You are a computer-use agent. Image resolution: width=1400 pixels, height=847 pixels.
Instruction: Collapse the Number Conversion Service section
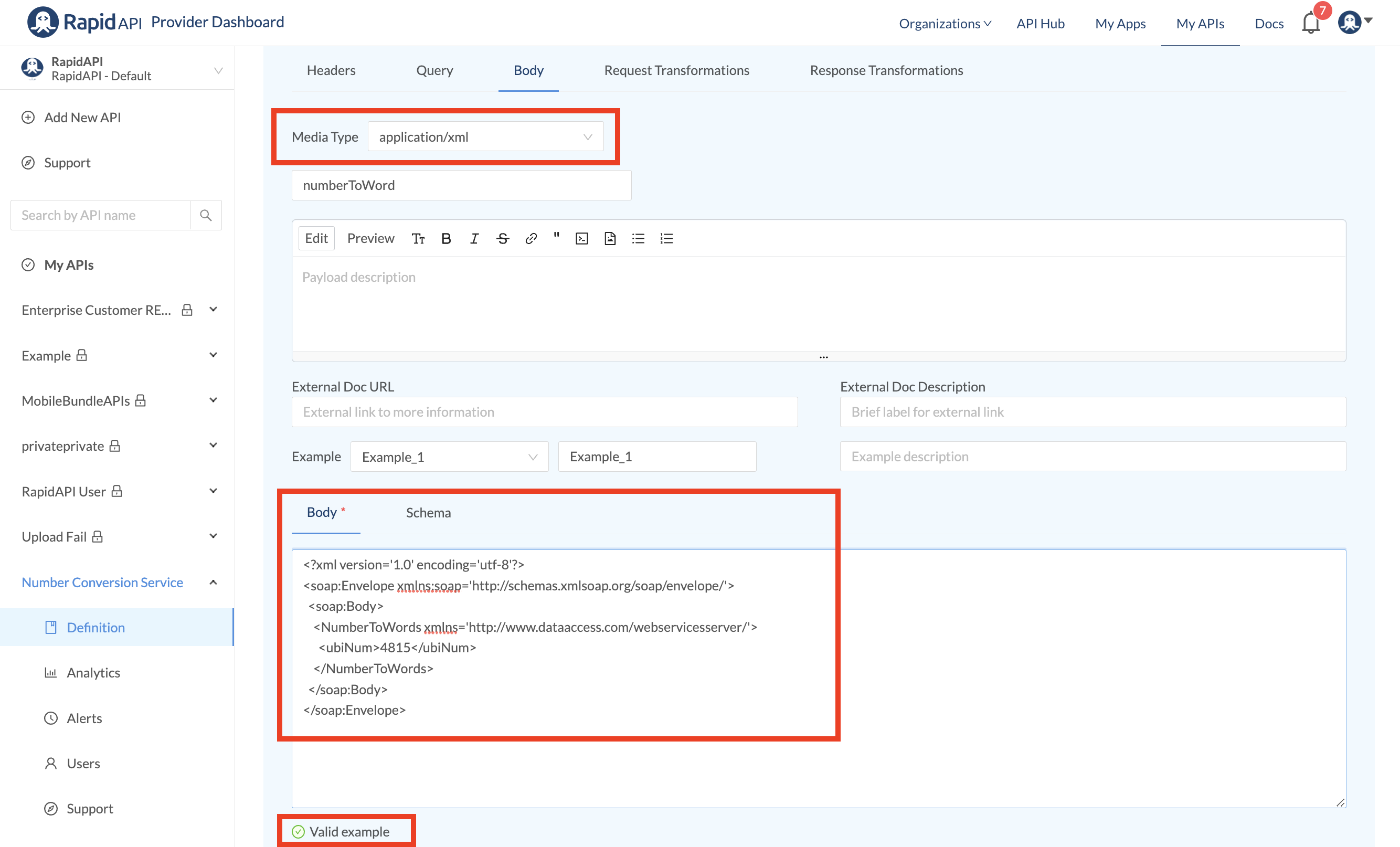213,583
